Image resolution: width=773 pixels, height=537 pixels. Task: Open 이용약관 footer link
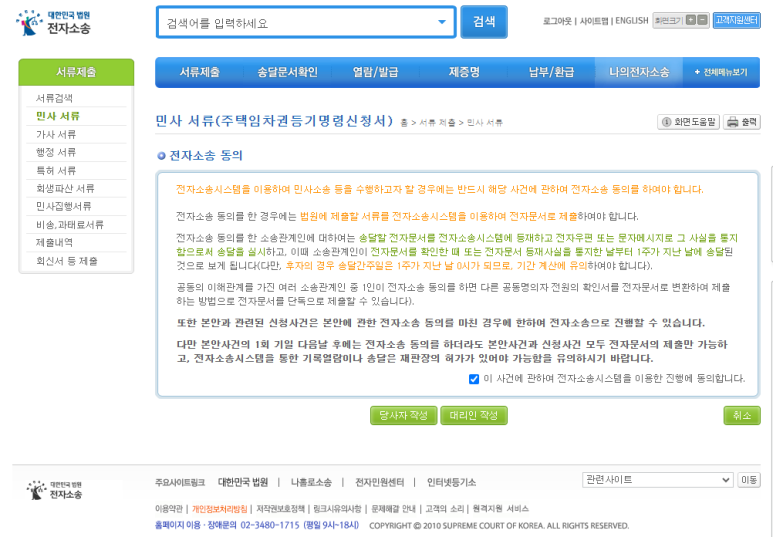[x=169, y=509]
